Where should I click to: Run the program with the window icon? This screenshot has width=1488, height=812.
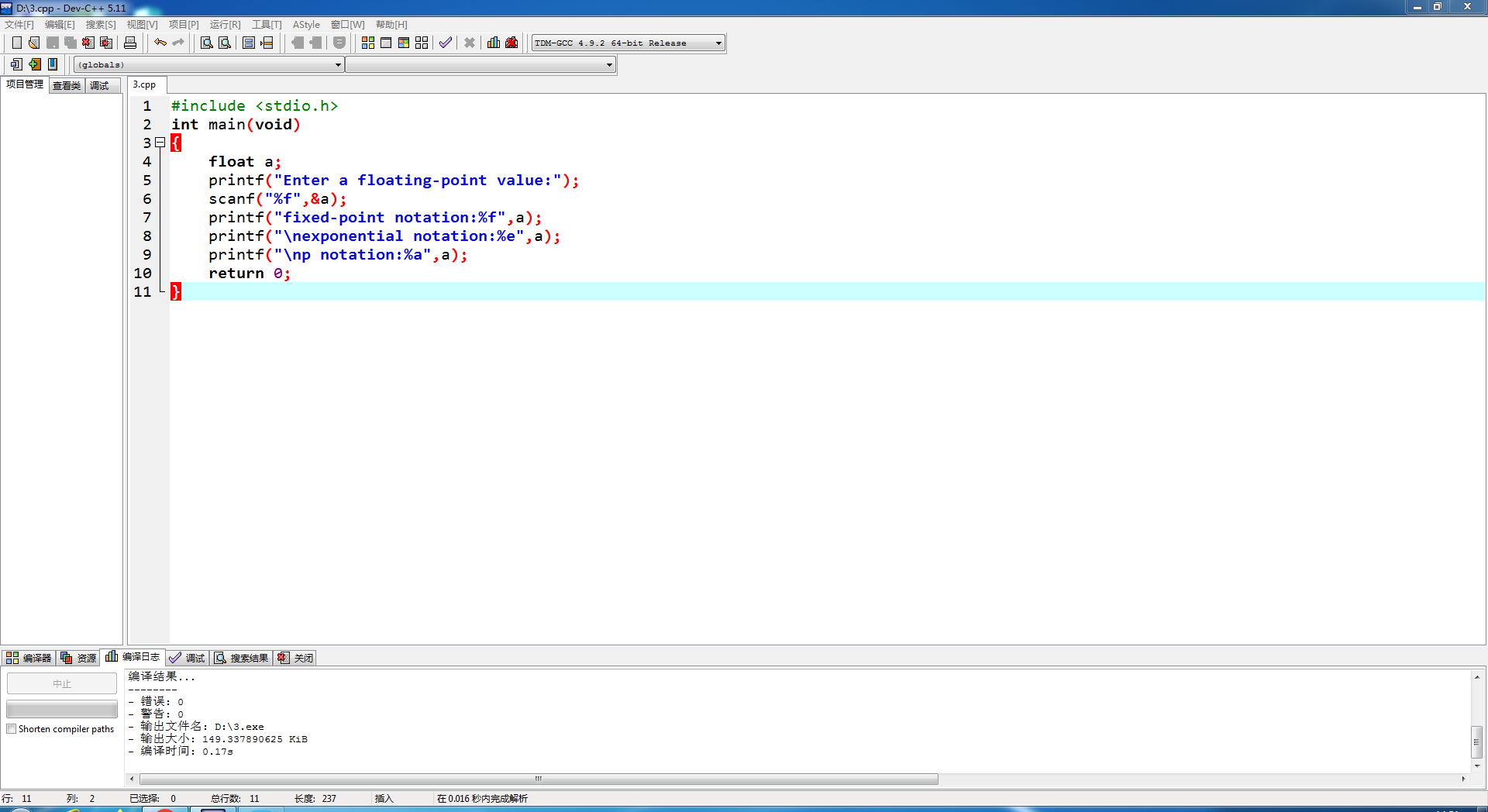point(386,43)
